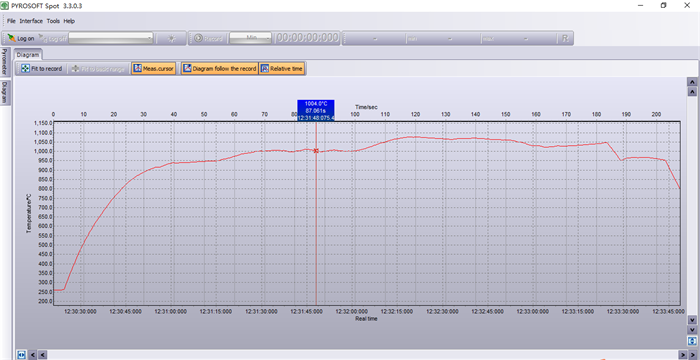Click the topmost up arrow of vertical scrollbar

[x=692, y=82]
